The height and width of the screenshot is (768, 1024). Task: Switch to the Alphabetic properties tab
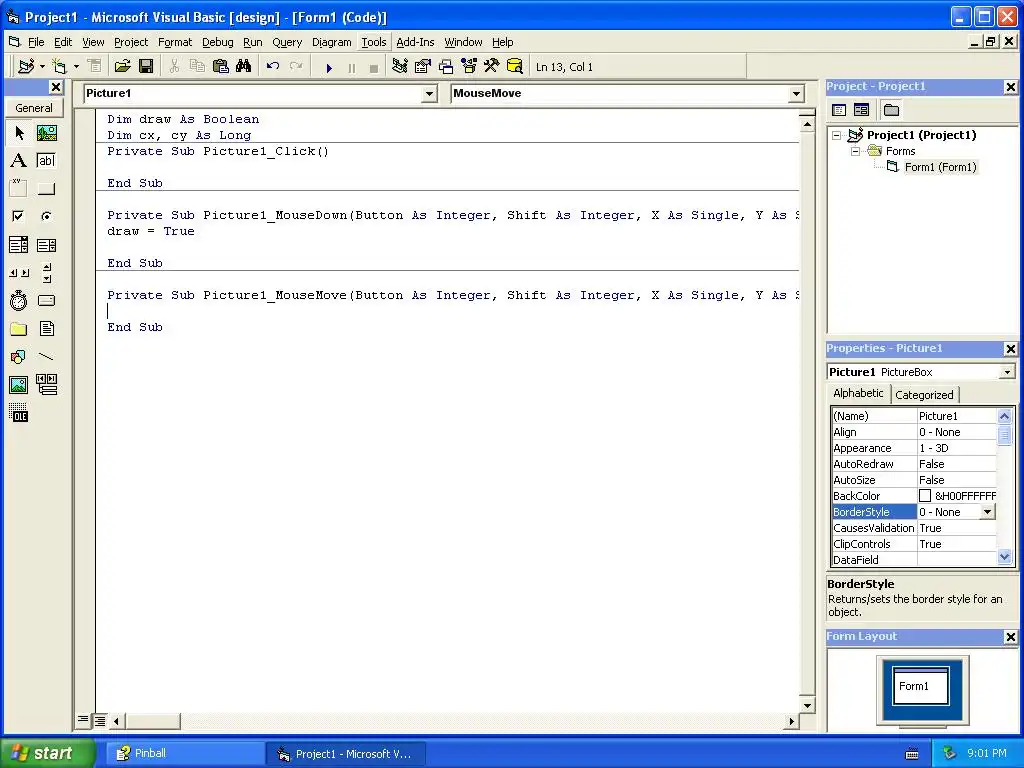858,393
